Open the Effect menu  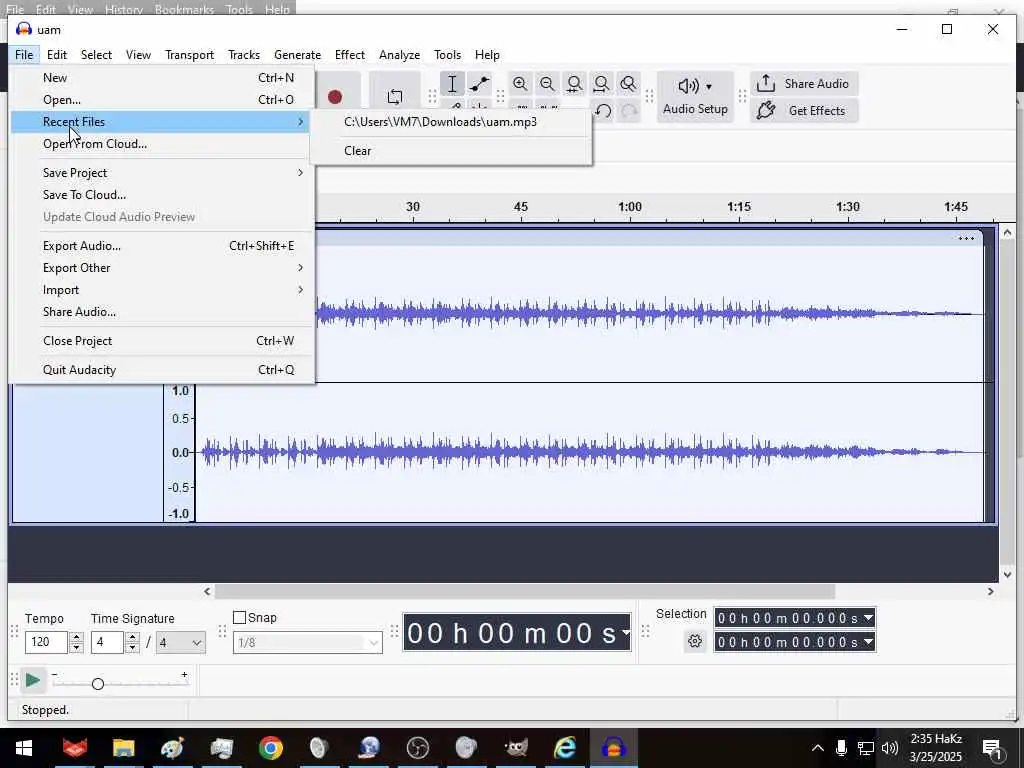pyautogui.click(x=349, y=55)
